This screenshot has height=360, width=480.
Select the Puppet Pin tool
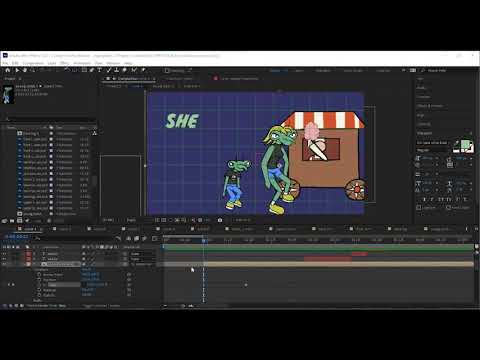143,70
